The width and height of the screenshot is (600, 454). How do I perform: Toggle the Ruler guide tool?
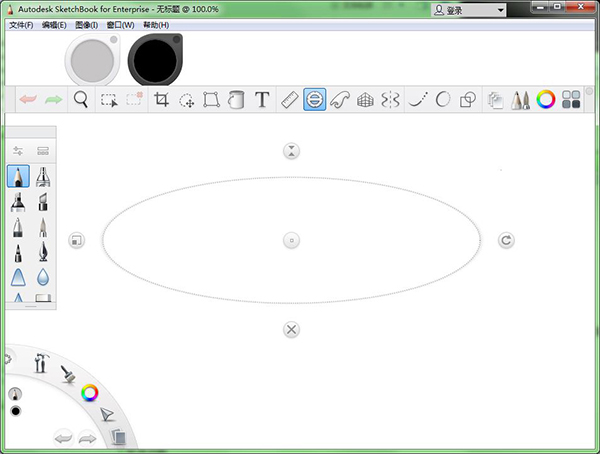[x=290, y=100]
